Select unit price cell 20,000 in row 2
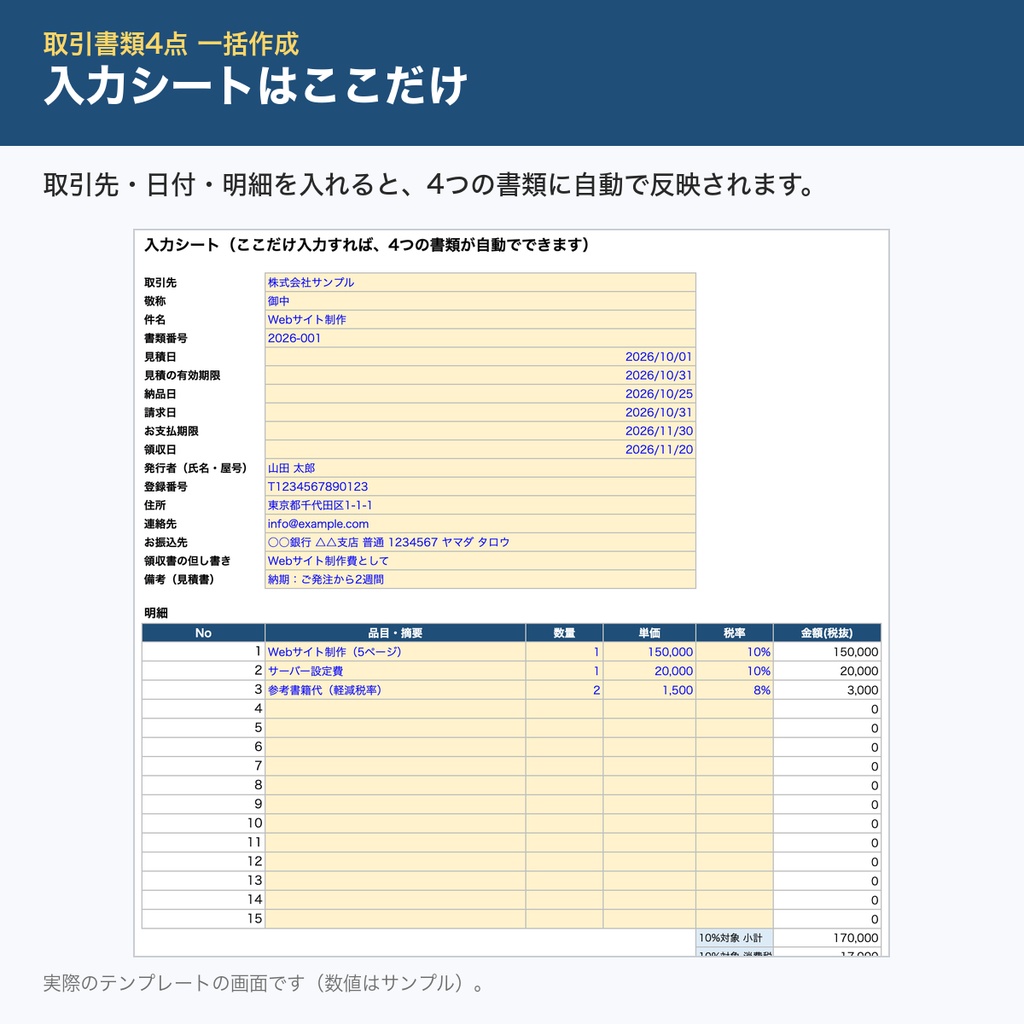The height and width of the screenshot is (1024, 1024). (x=649, y=671)
